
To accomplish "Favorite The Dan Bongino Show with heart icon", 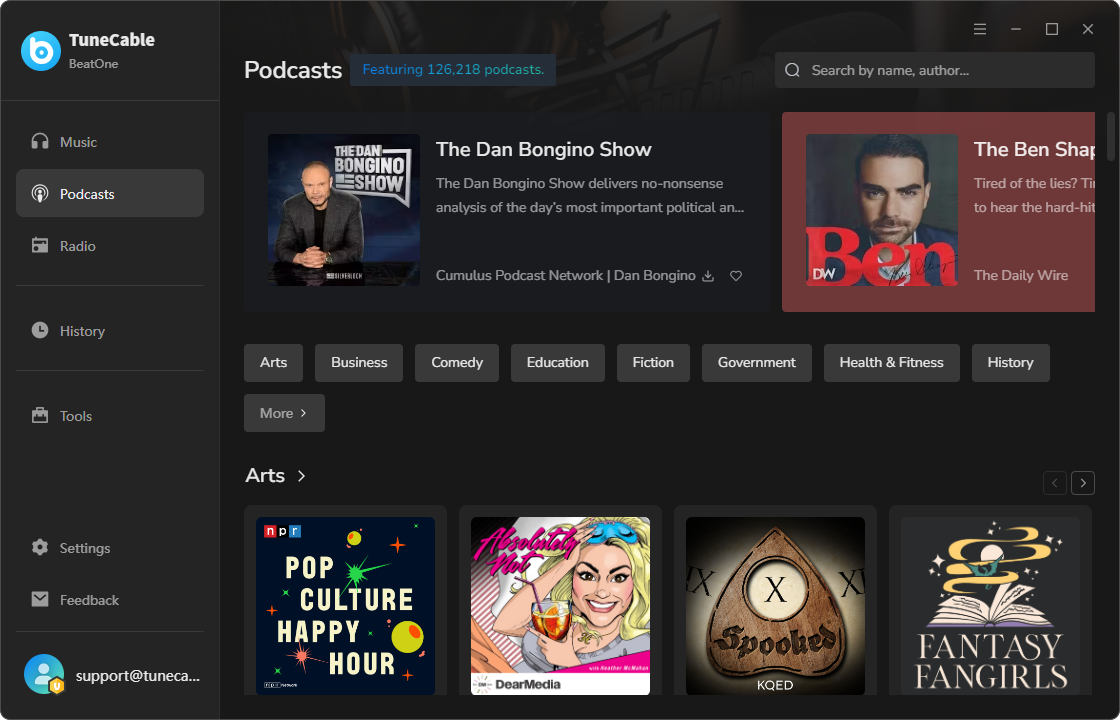I will tap(736, 276).
